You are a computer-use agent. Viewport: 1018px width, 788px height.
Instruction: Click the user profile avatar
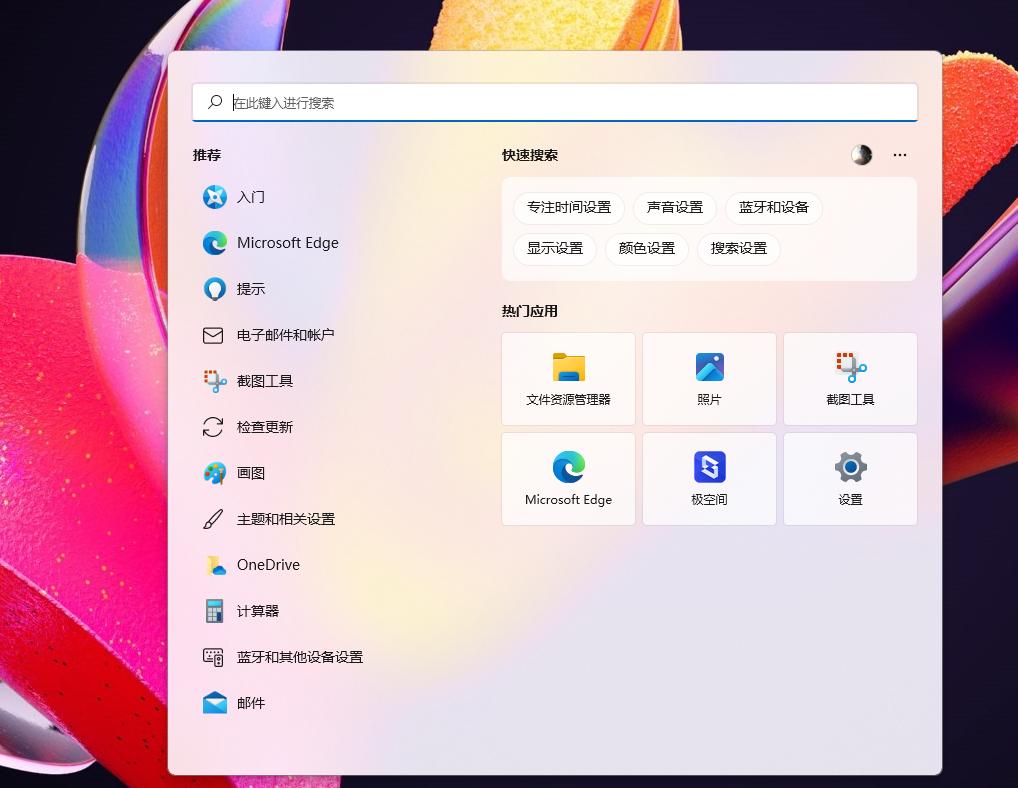861,155
